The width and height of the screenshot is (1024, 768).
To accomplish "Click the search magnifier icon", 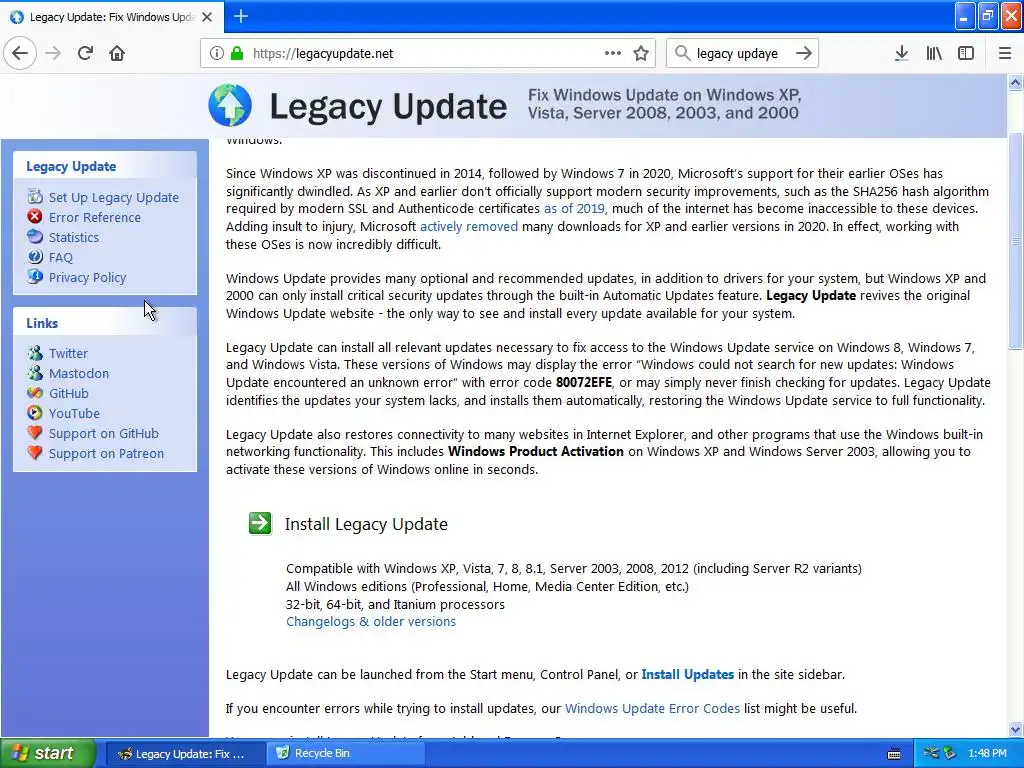I will [x=682, y=54].
